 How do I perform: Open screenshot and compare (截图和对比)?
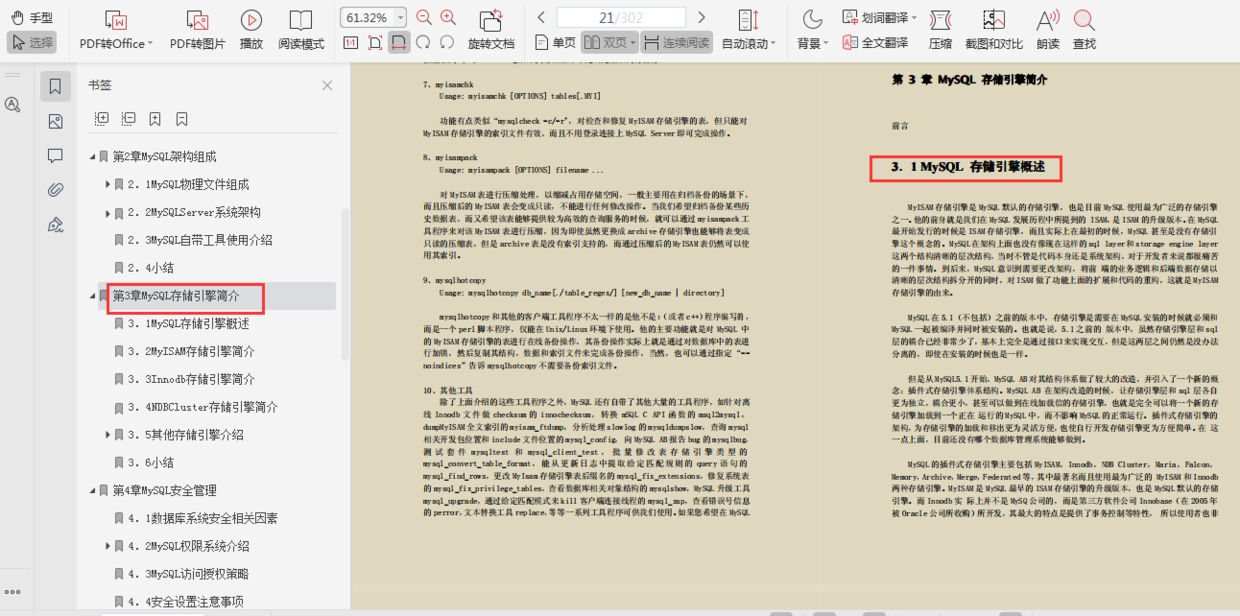[x=993, y=31]
